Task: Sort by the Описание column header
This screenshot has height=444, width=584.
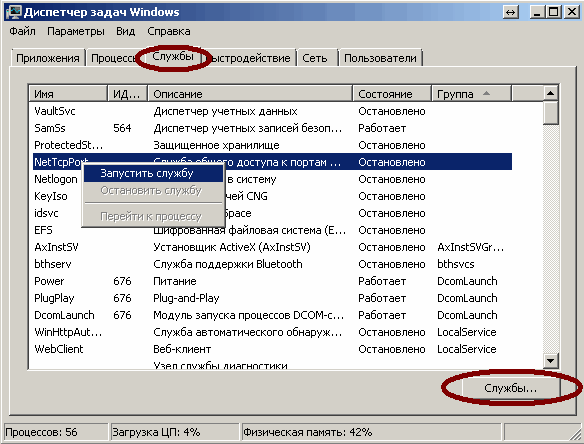Action: tap(250, 94)
